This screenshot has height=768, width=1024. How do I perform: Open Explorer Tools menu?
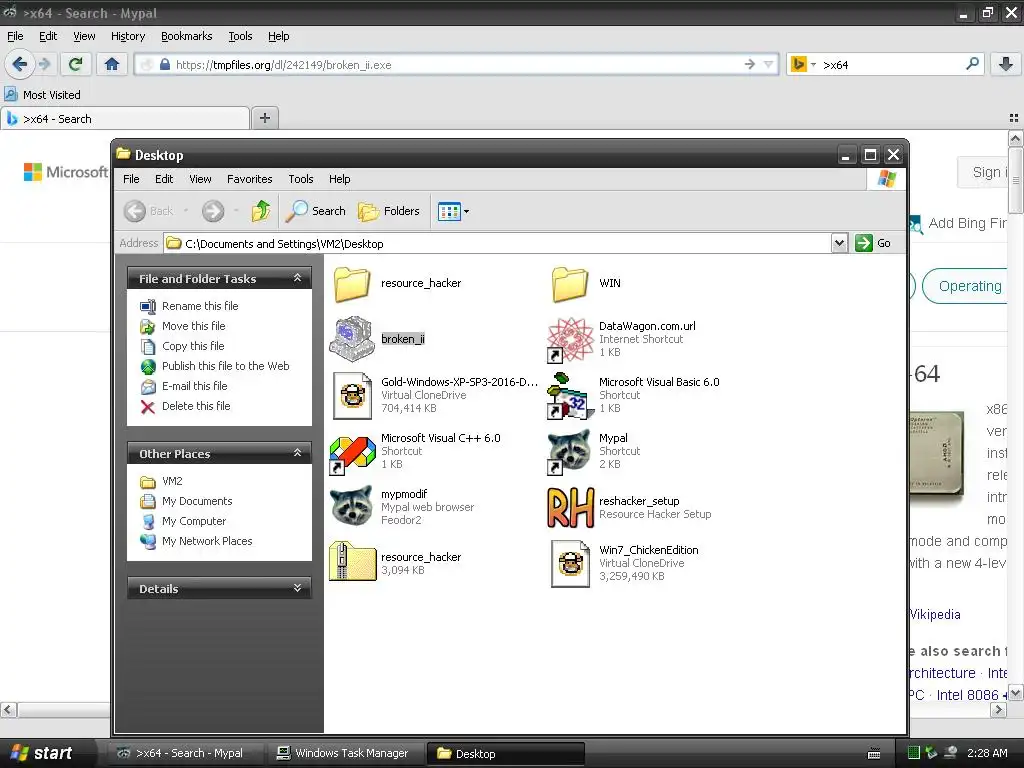point(300,179)
